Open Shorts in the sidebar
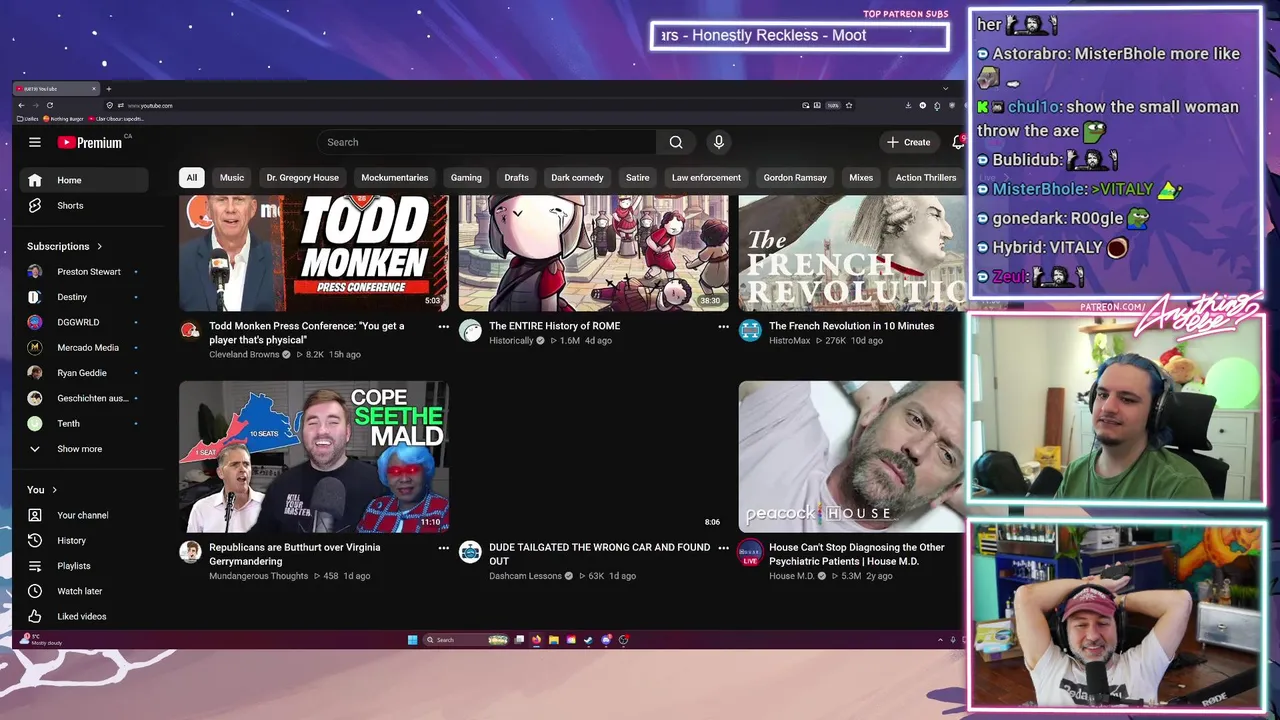Viewport: 1280px width, 720px height. tap(84, 205)
